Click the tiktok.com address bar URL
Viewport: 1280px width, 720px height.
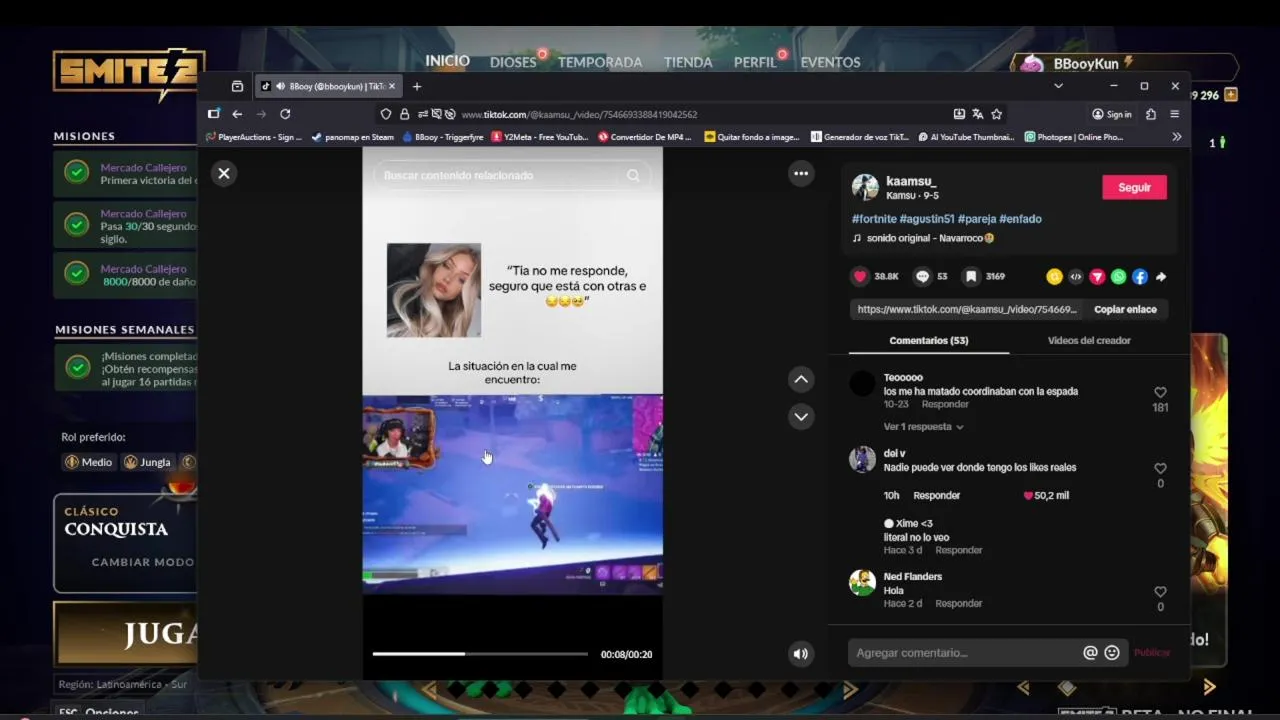579,114
